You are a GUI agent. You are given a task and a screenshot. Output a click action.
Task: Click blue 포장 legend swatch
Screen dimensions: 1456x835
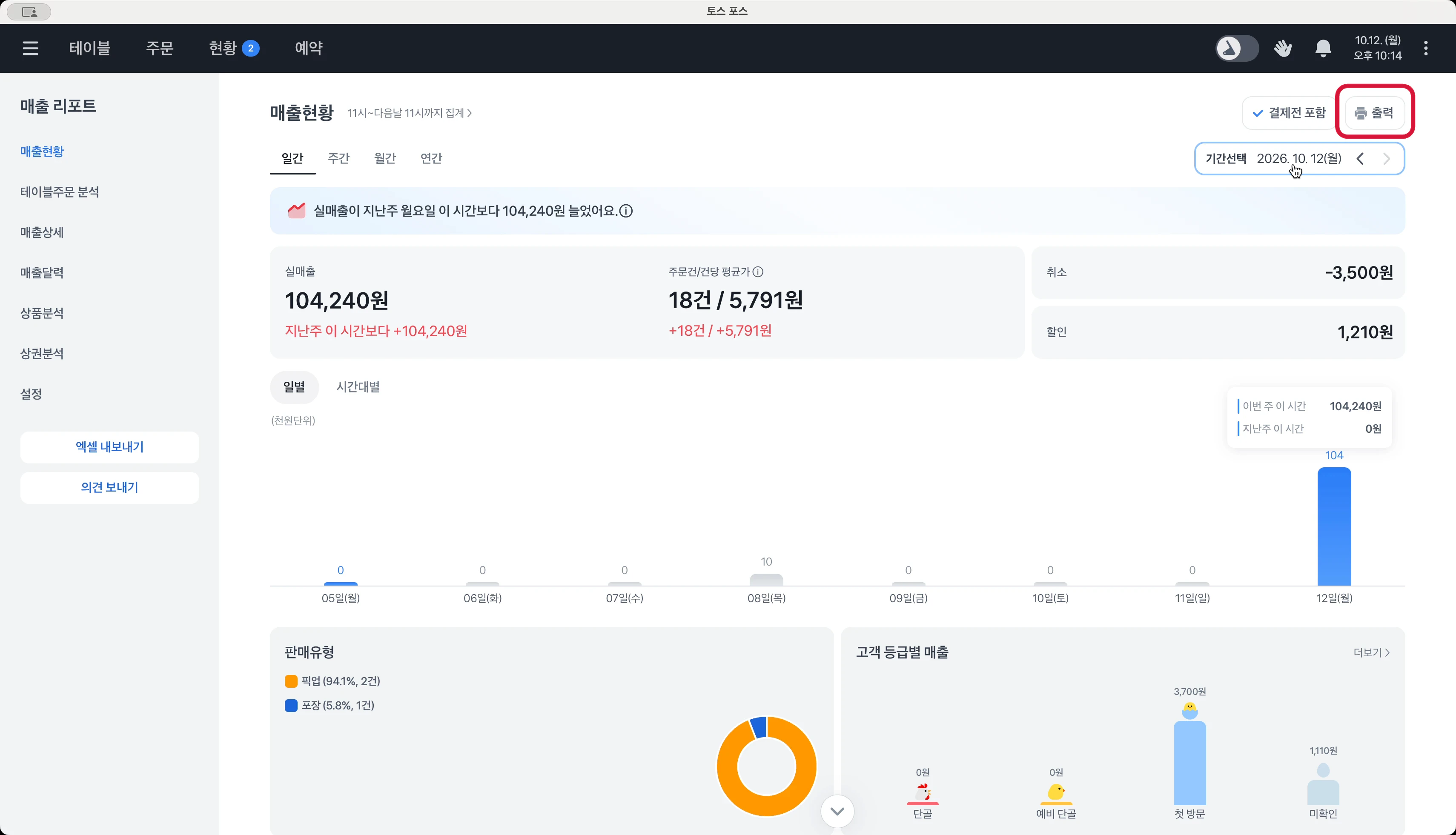coord(291,705)
